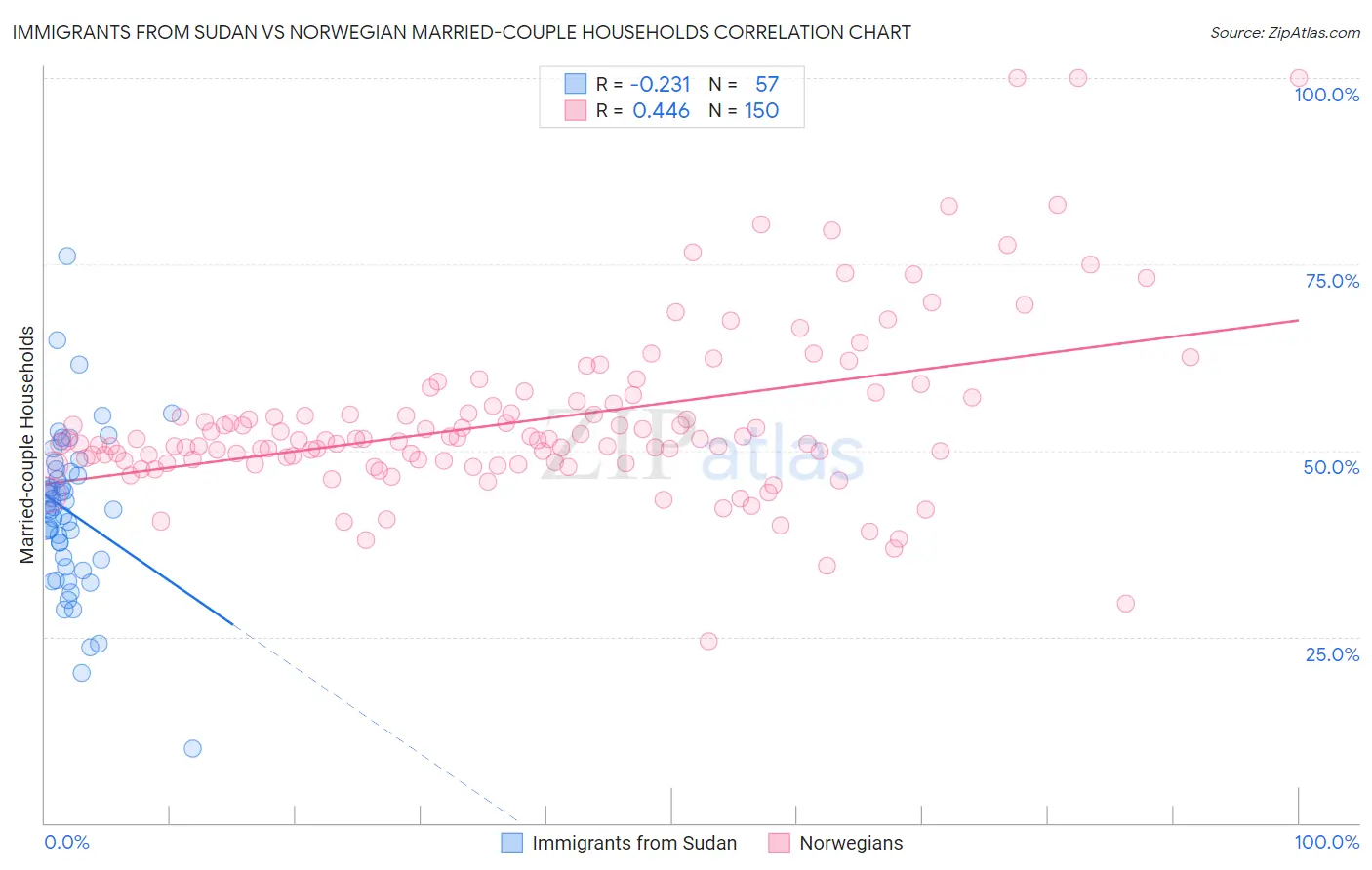1372x870 pixels.
Task: Click the blue Immigrants from Sudan legend swatch
Action: pyautogui.click(x=512, y=843)
